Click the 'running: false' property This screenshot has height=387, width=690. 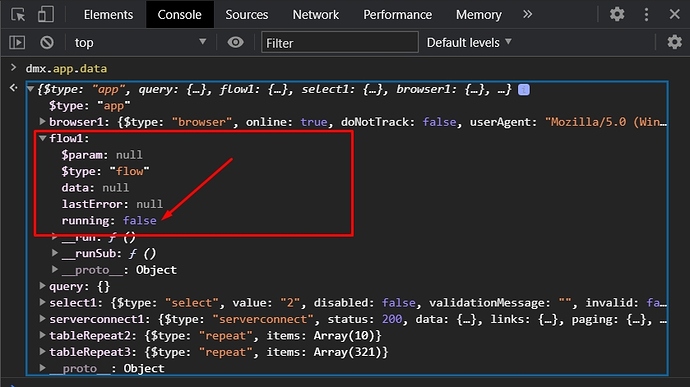109,221
